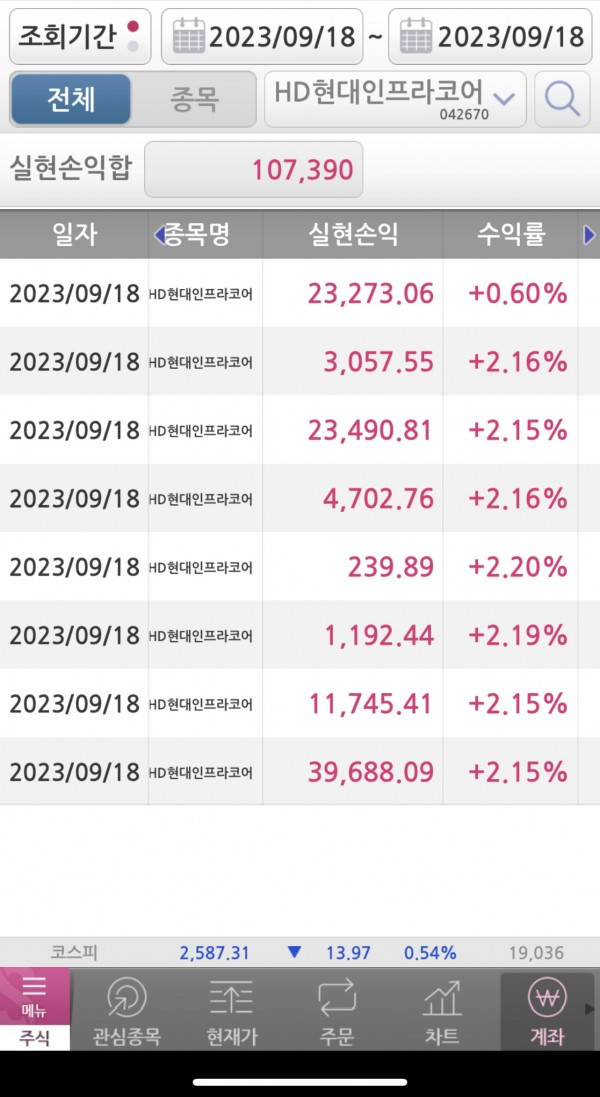Select the 주식 tab at bottom

tap(34, 1037)
